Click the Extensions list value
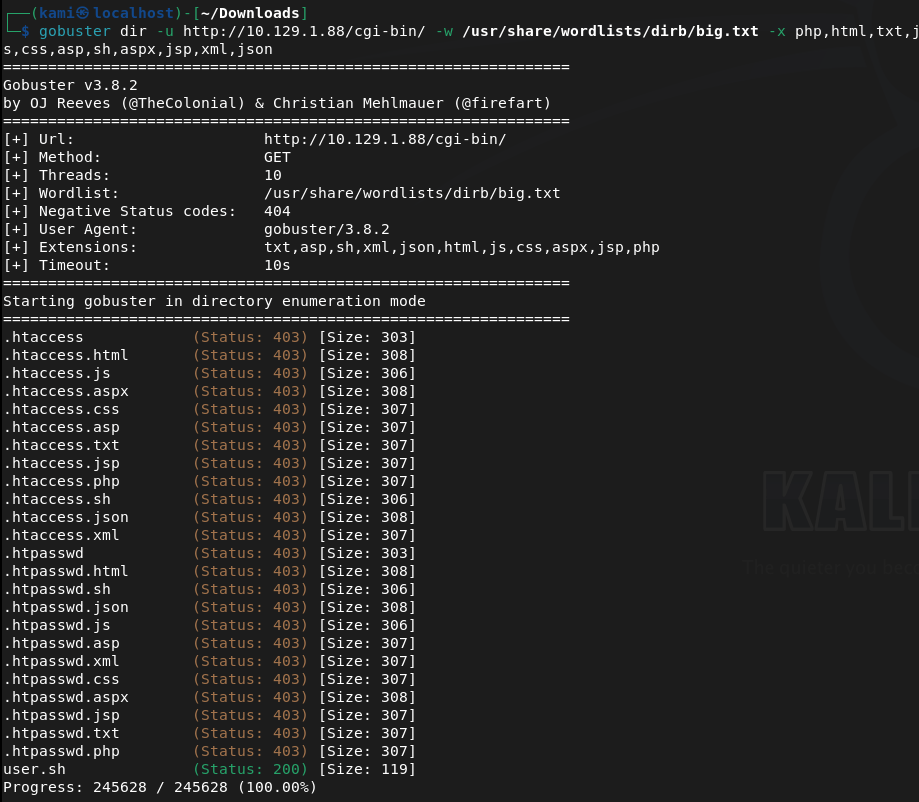This screenshot has height=802, width=919. (x=461, y=247)
